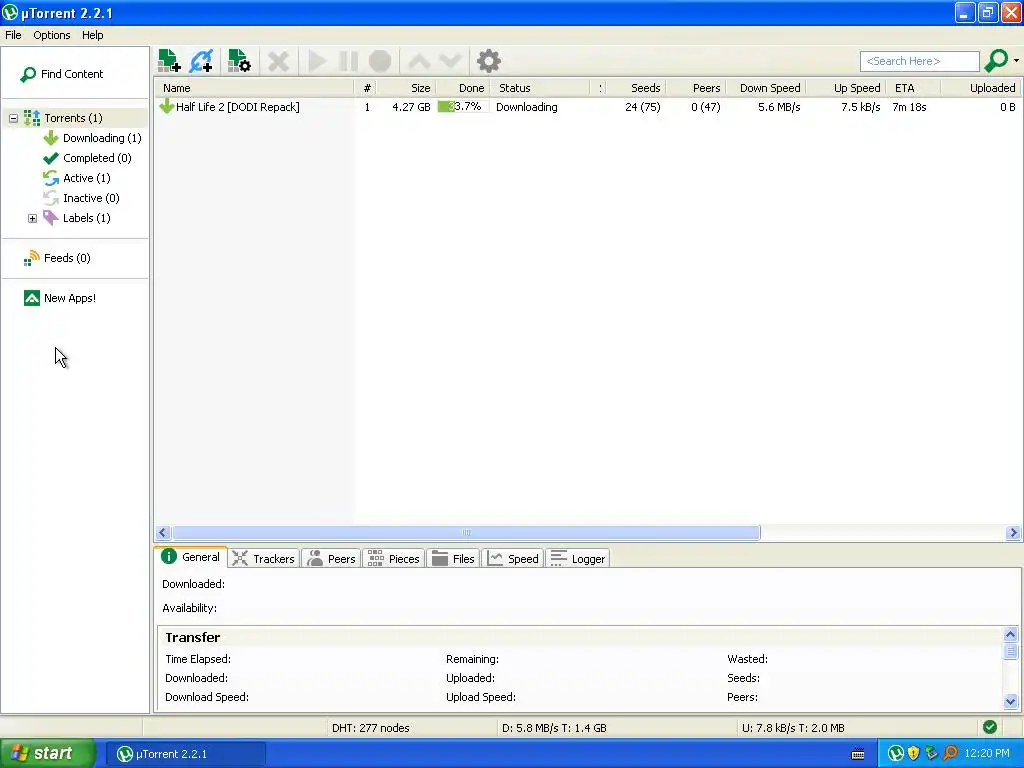Viewport: 1024px width, 768px height.
Task: Click µTorrent system tray icon
Action: (x=895, y=754)
